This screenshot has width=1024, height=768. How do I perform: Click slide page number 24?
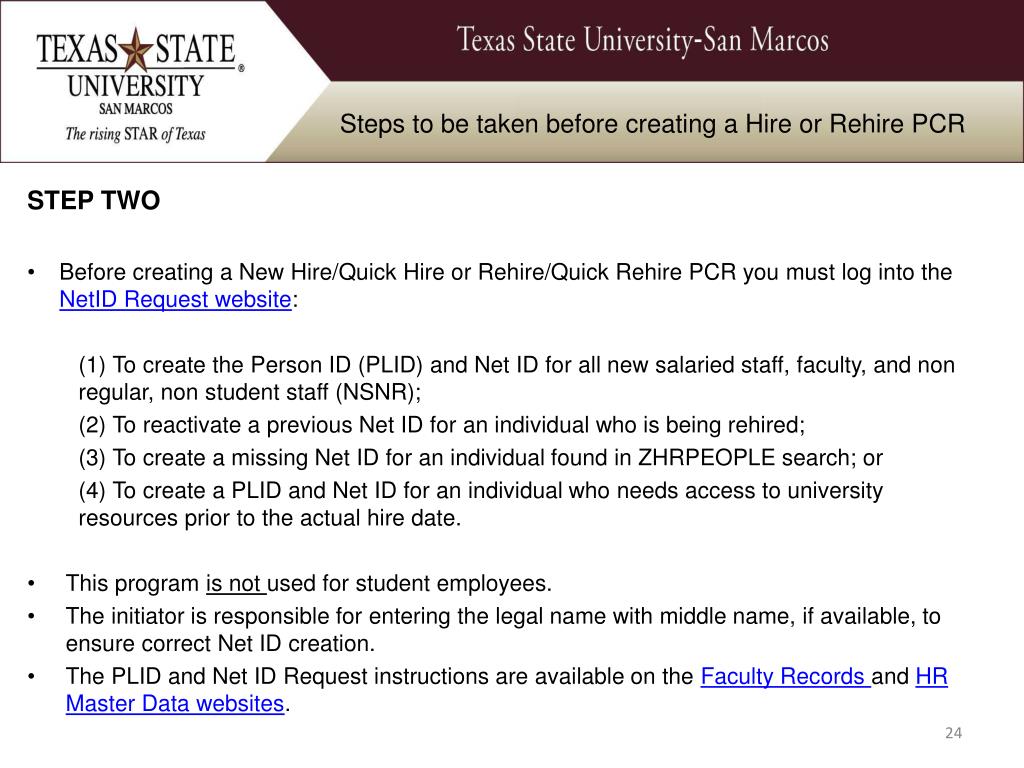point(953,733)
